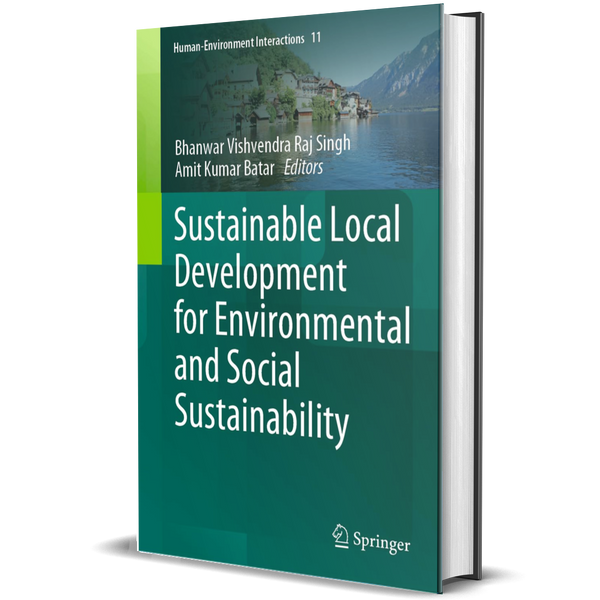Click the 'Human-Environment Interactions' series title
Image resolution: width=600 pixels, height=600 pixels.
pyautogui.click(x=238, y=42)
